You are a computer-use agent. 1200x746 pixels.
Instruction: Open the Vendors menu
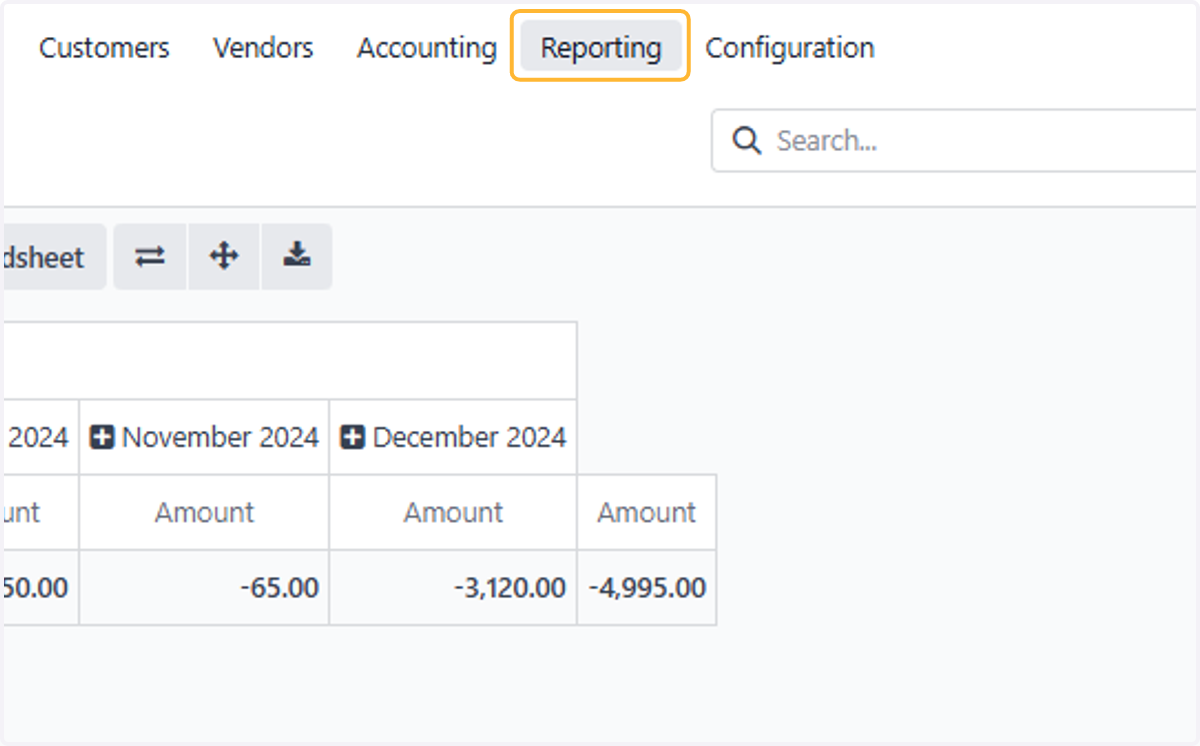tap(263, 47)
